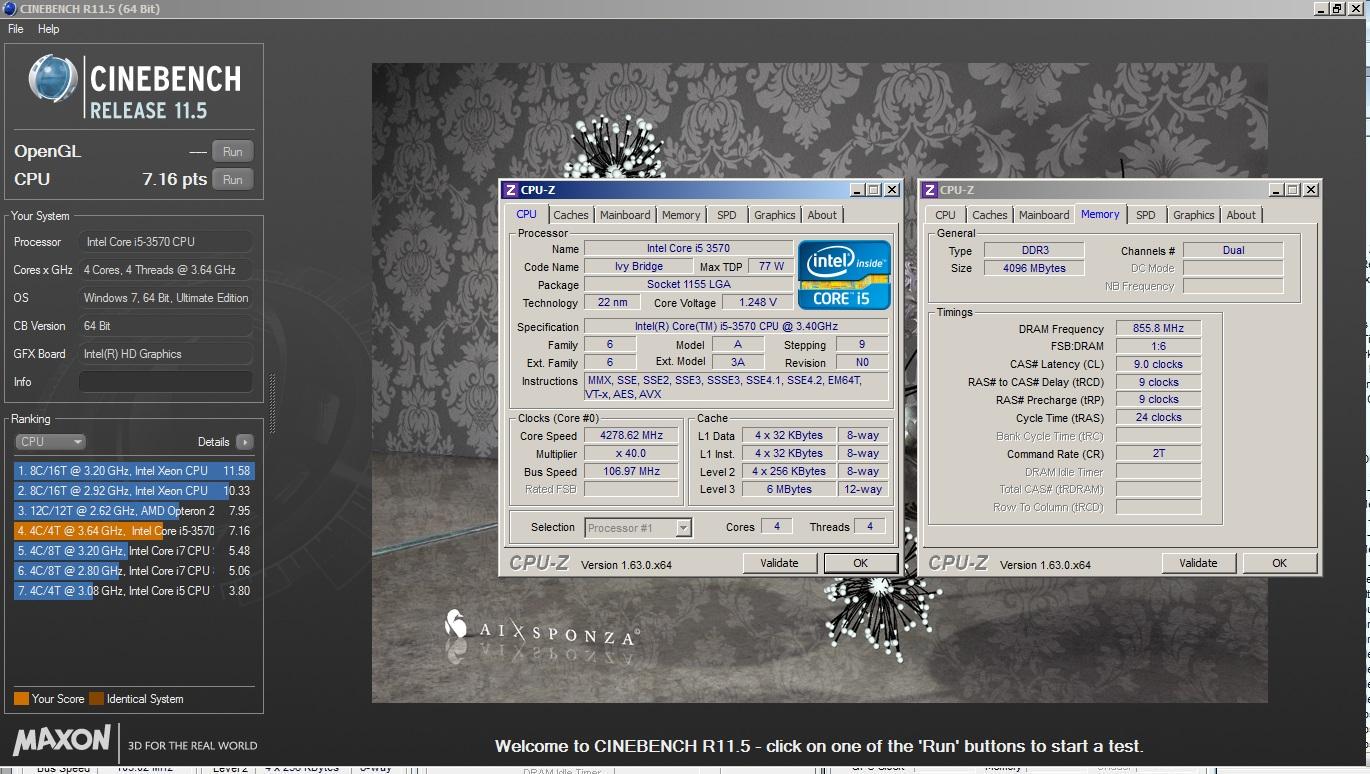Click the Processor field Intel Core i5-3570 CPU
The image size is (1370, 774).
tap(165, 242)
